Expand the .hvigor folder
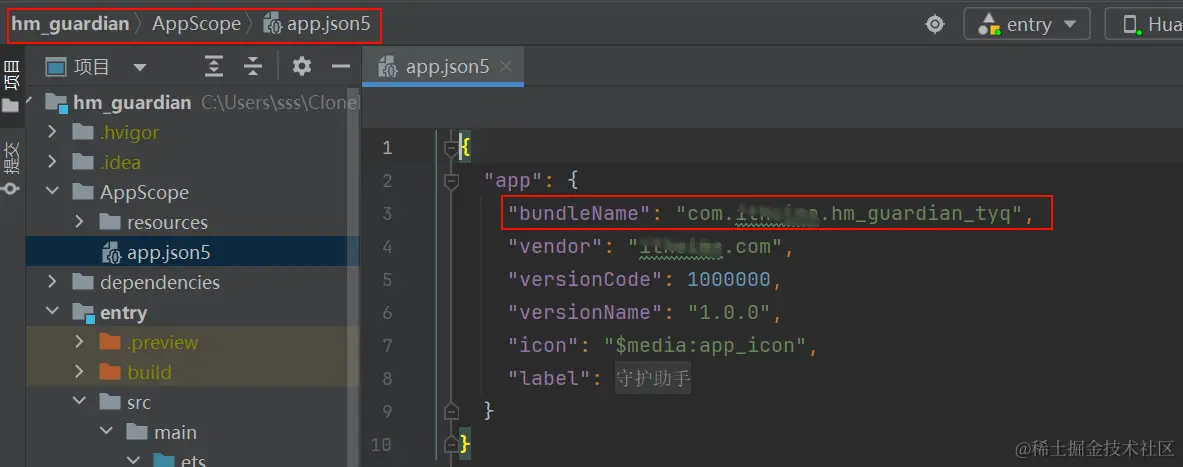Image resolution: width=1183 pixels, height=467 pixels. tap(52, 132)
